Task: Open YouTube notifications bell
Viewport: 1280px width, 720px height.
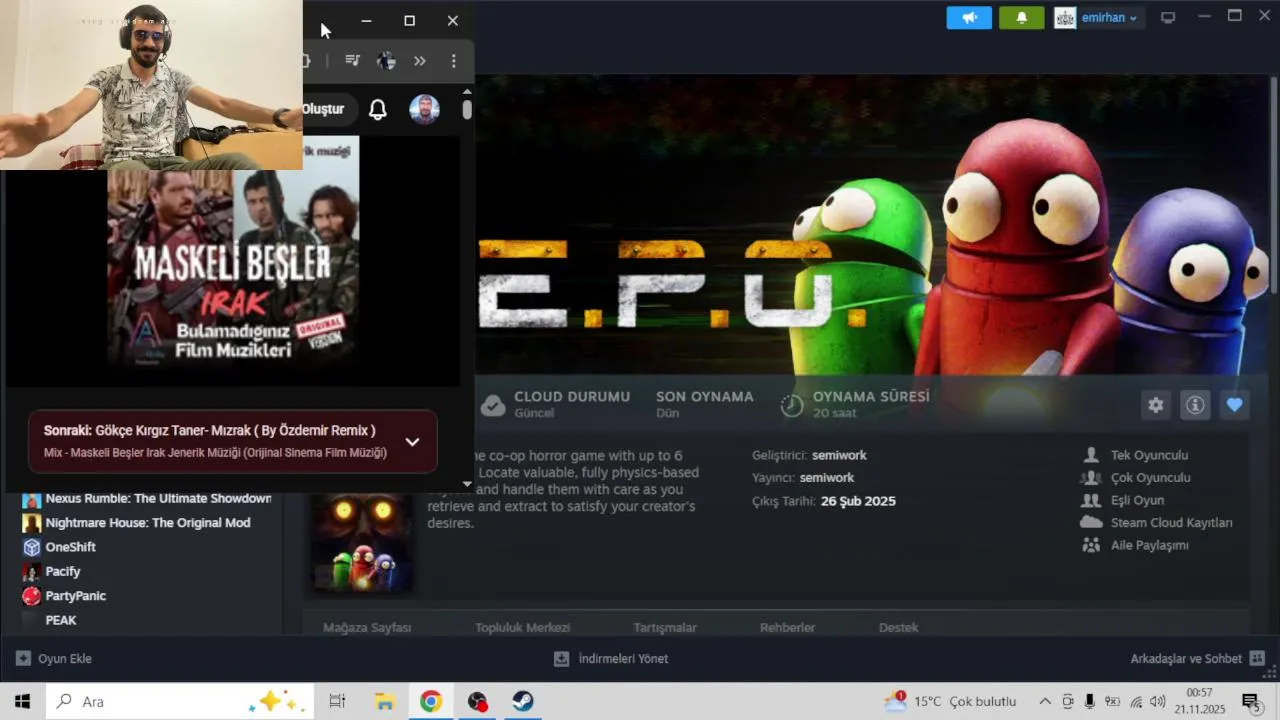Action: click(378, 110)
